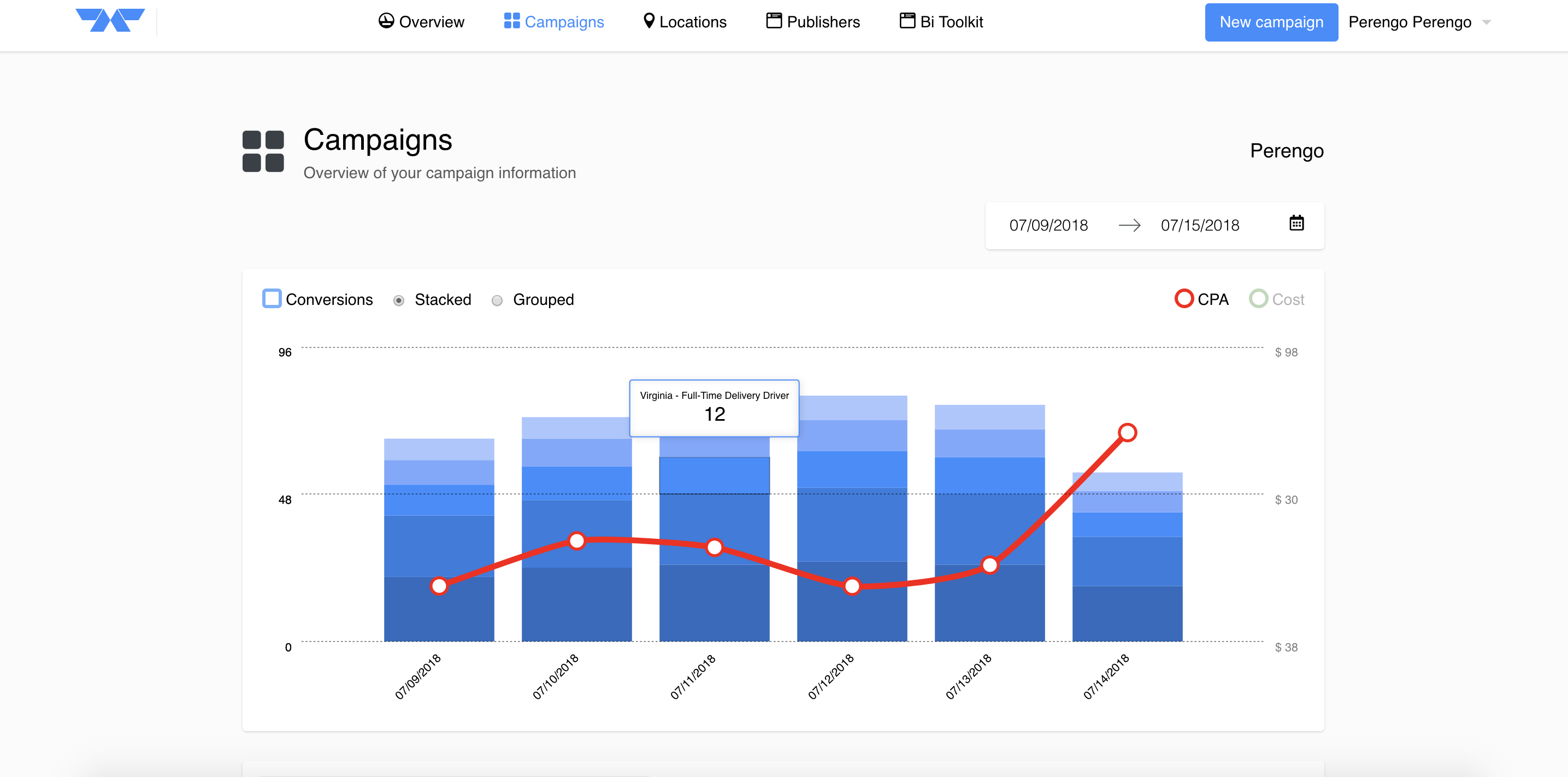Image resolution: width=1568 pixels, height=777 pixels.
Task: Click the Locations map pin icon
Action: (x=649, y=21)
